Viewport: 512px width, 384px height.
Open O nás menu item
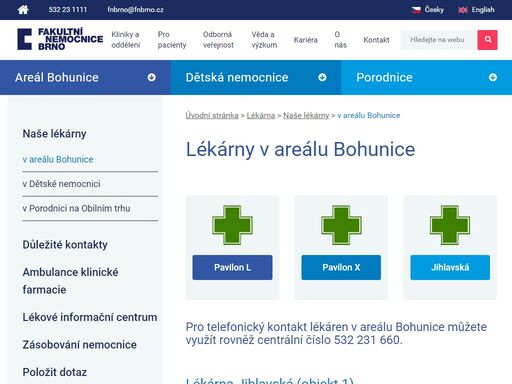(341, 40)
